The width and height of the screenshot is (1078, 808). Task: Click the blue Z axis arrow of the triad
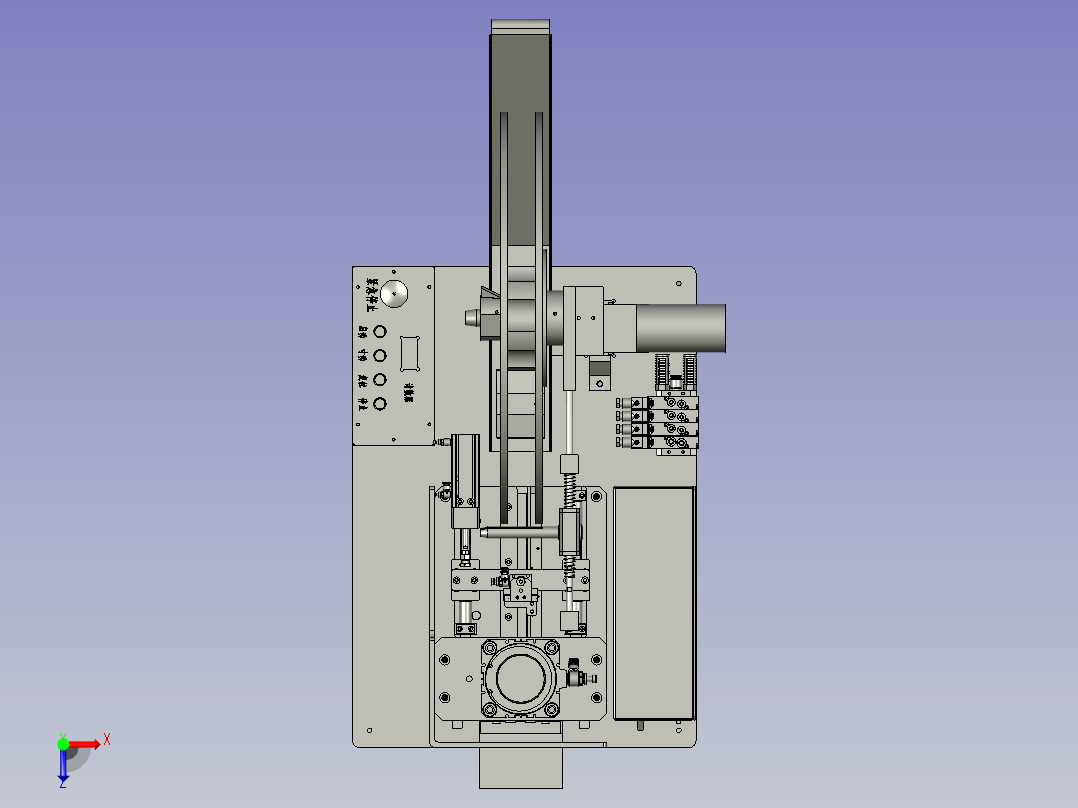click(x=63, y=765)
